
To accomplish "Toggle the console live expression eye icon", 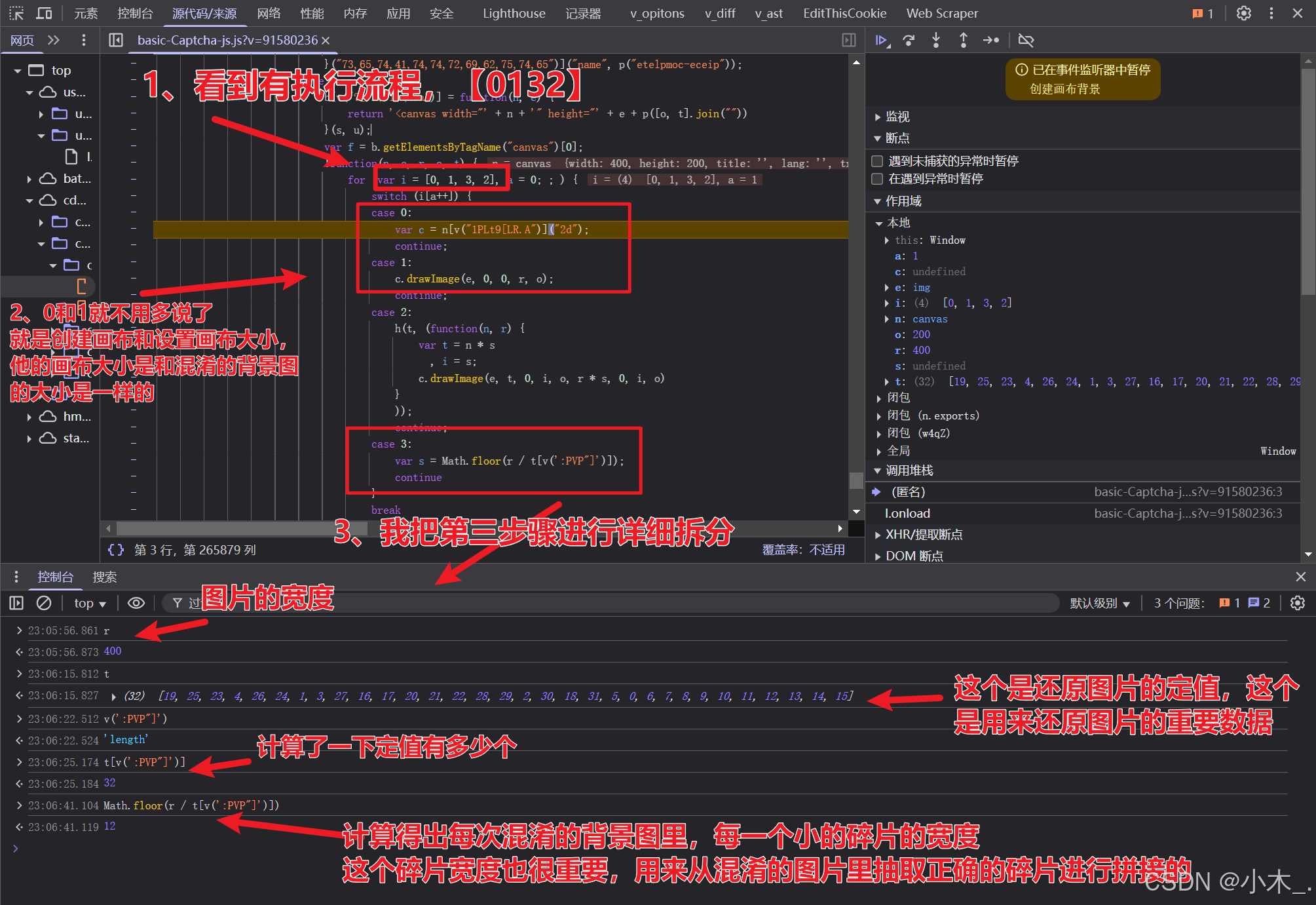I will [x=136, y=603].
